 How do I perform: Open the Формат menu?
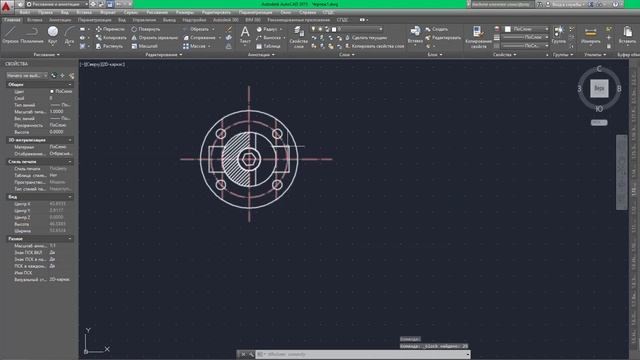[x=107, y=12]
